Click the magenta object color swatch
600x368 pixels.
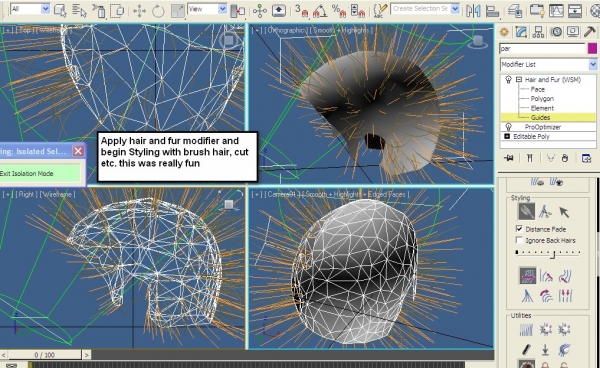click(x=592, y=49)
